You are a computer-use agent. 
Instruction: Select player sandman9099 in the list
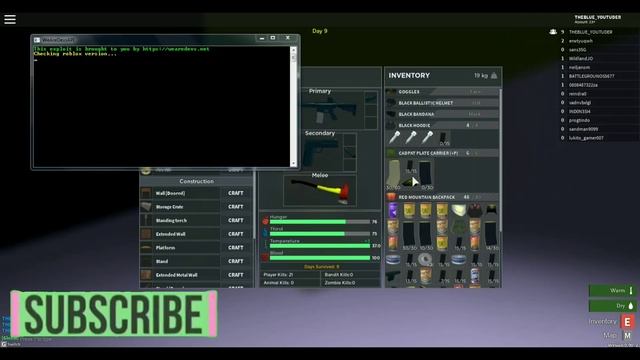583,129
